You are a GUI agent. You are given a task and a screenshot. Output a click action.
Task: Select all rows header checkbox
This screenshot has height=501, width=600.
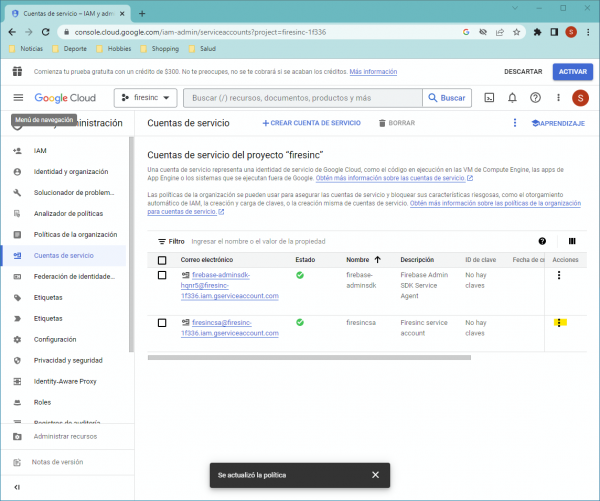pos(162,260)
